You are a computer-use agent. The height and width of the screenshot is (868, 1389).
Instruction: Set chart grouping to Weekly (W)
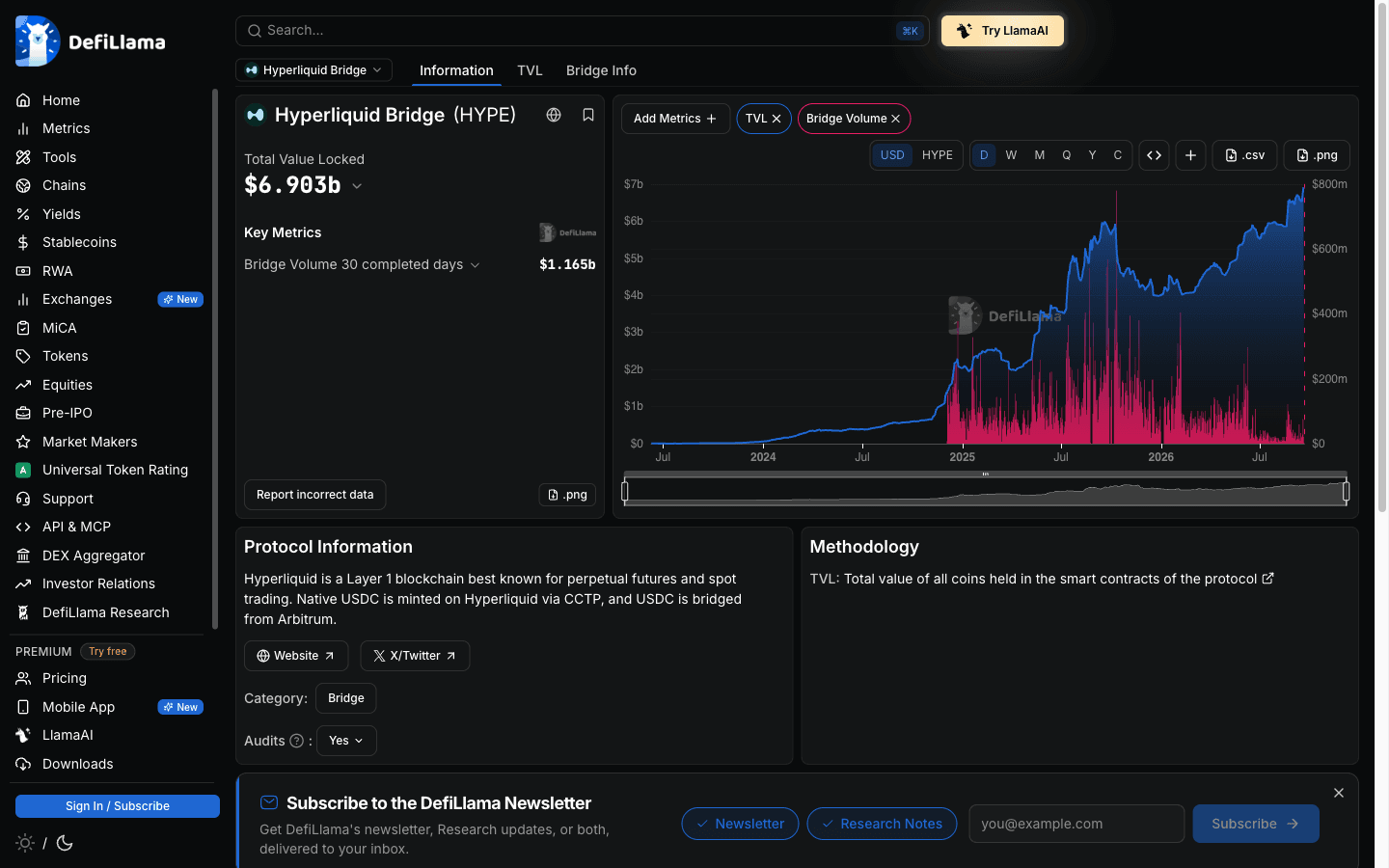click(x=1011, y=155)
